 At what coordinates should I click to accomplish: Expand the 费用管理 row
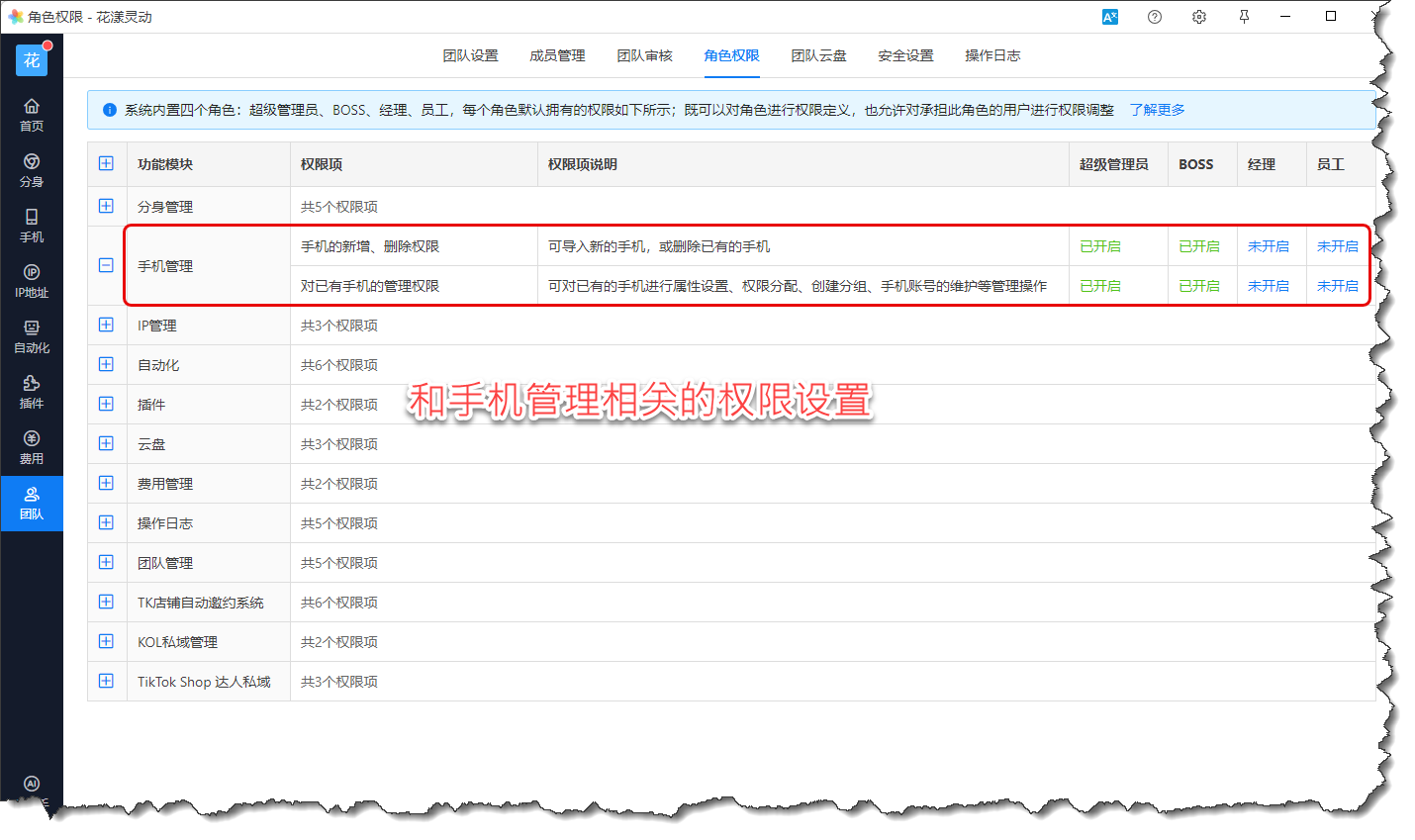pos(106,483)
